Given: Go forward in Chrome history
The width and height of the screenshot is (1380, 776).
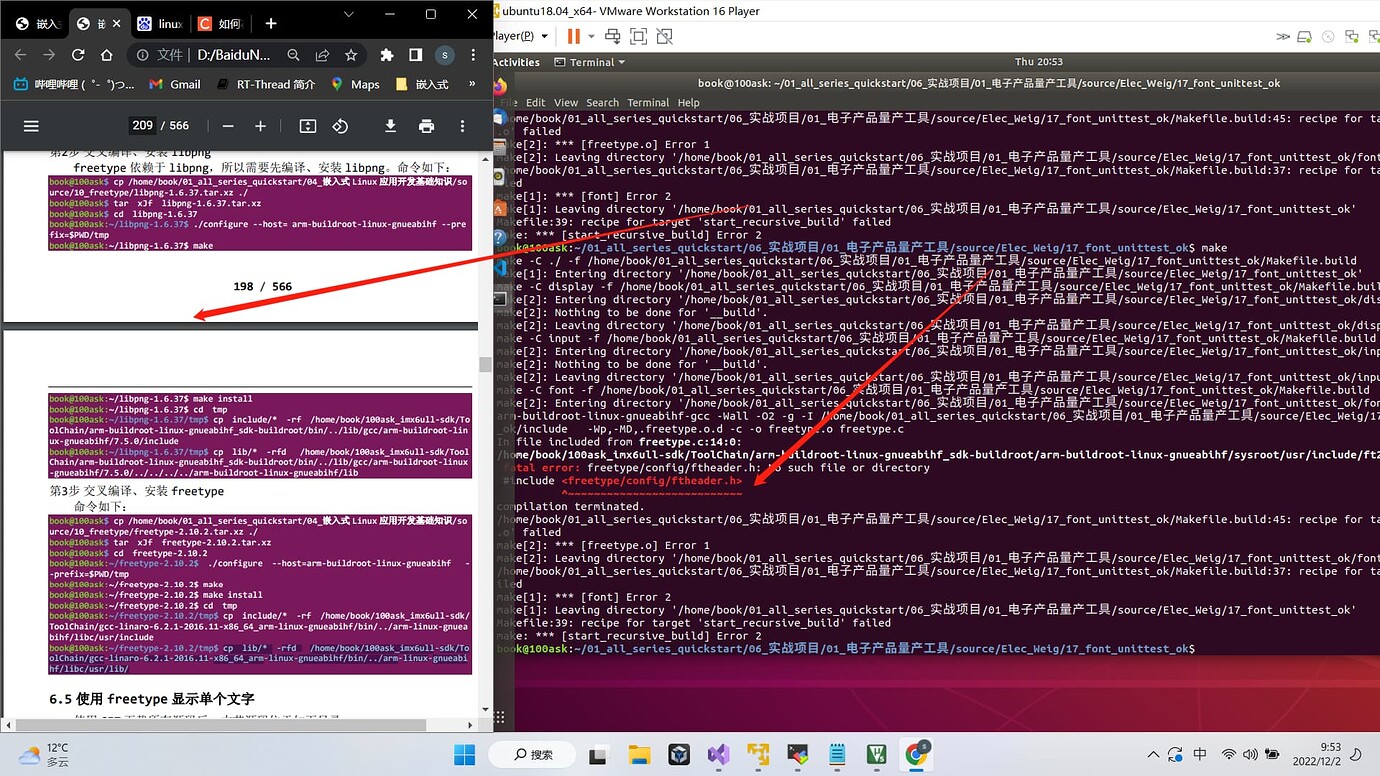Looking at the screenshot, I should (49, 55).
